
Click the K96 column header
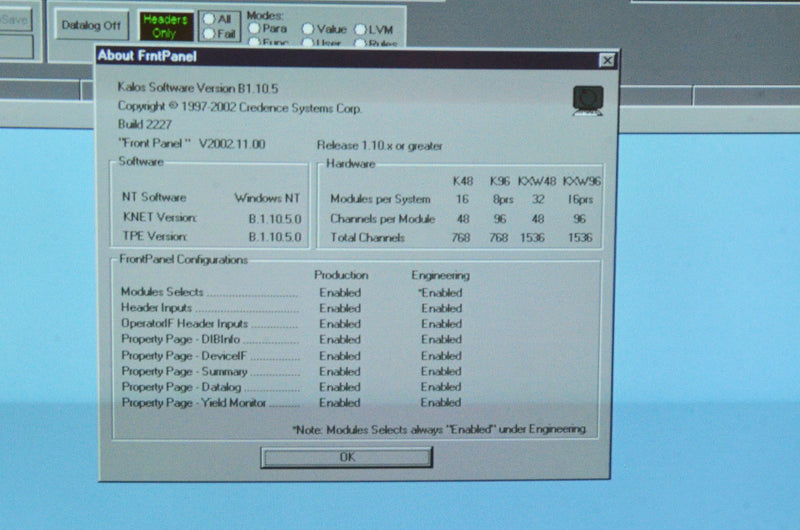[499, 181]
